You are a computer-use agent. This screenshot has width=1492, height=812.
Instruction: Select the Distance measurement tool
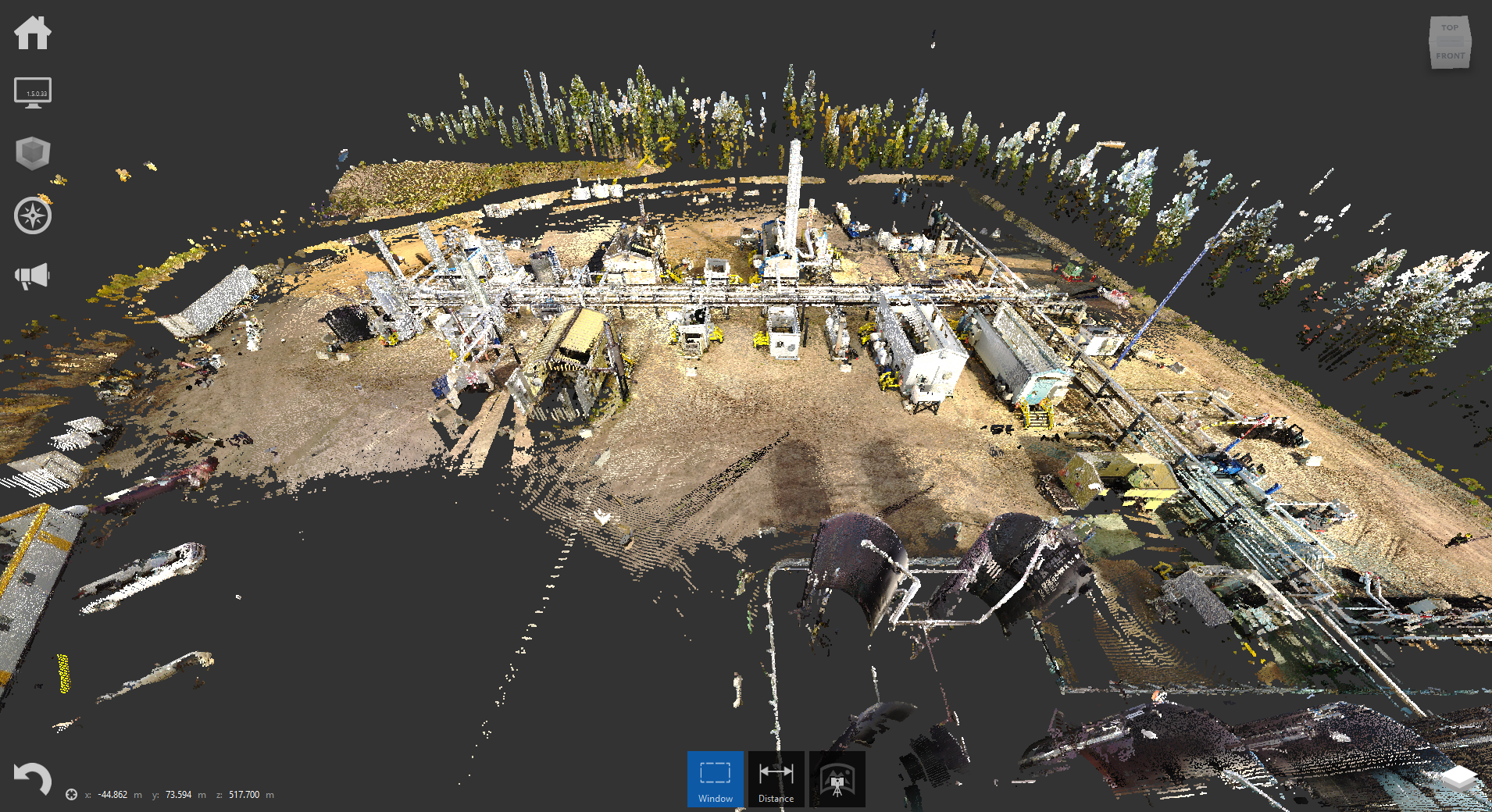(776, 779)
